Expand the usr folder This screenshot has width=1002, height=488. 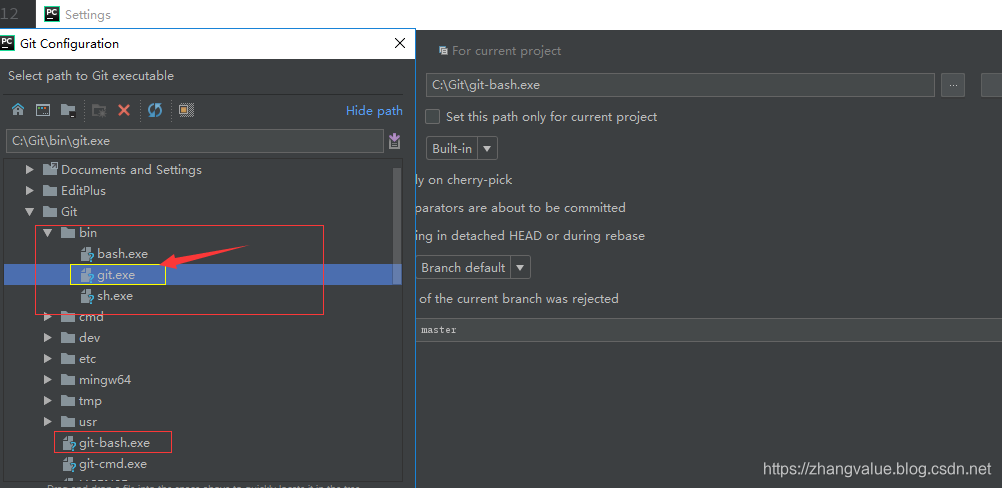47,422
